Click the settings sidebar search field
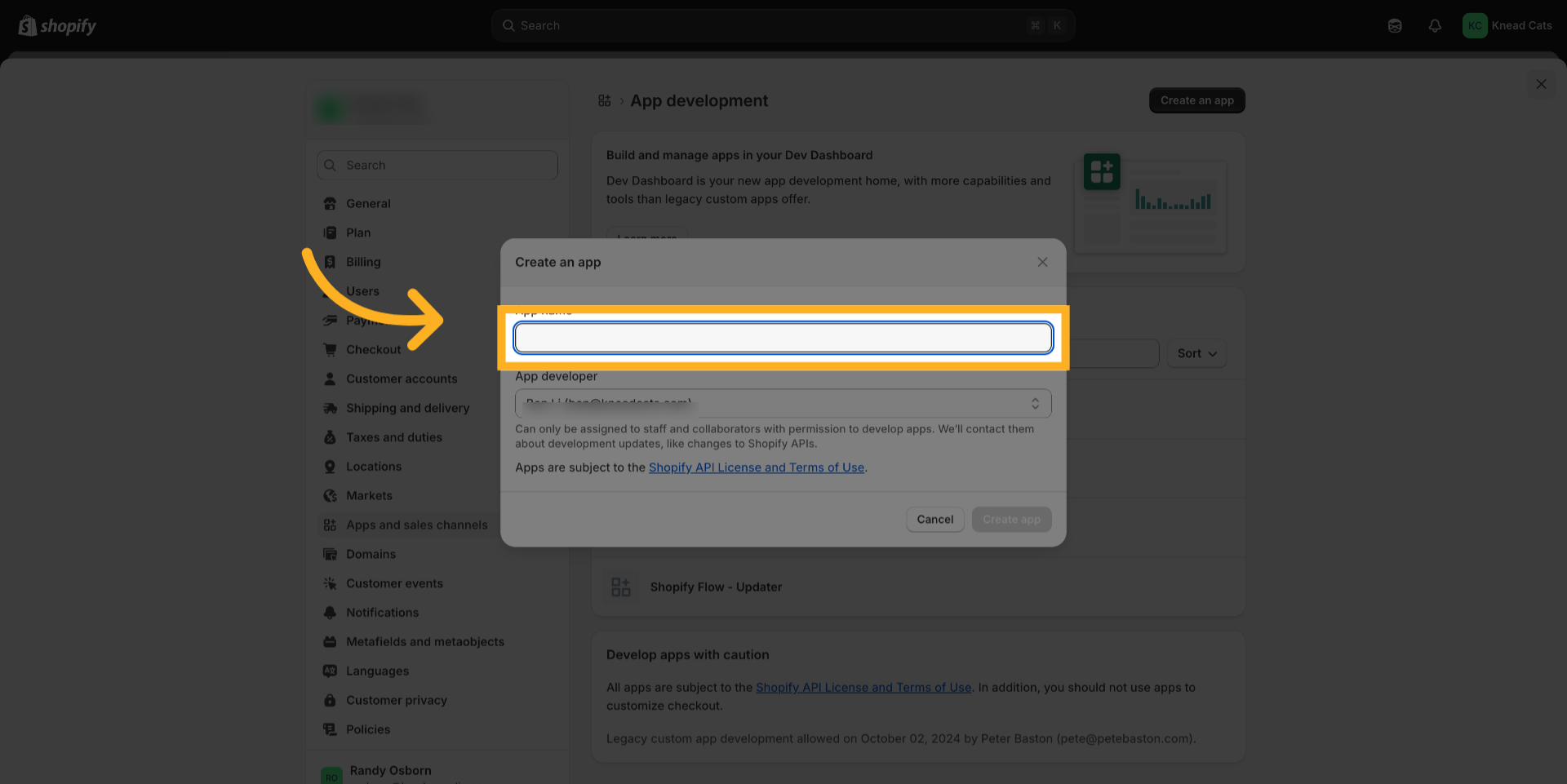The width and height of the screenshot is (1567, 784). (437, 165)
